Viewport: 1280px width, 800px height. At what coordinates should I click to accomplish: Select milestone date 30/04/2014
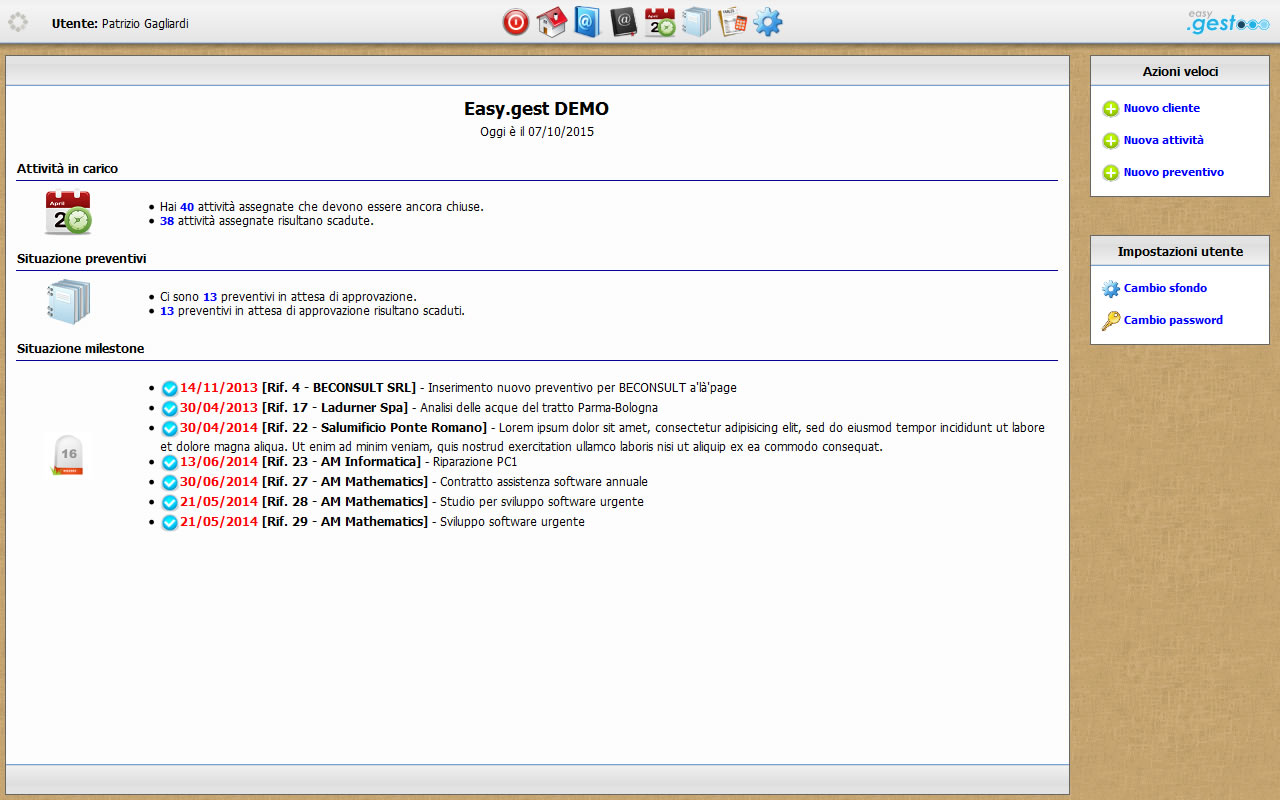219,427
